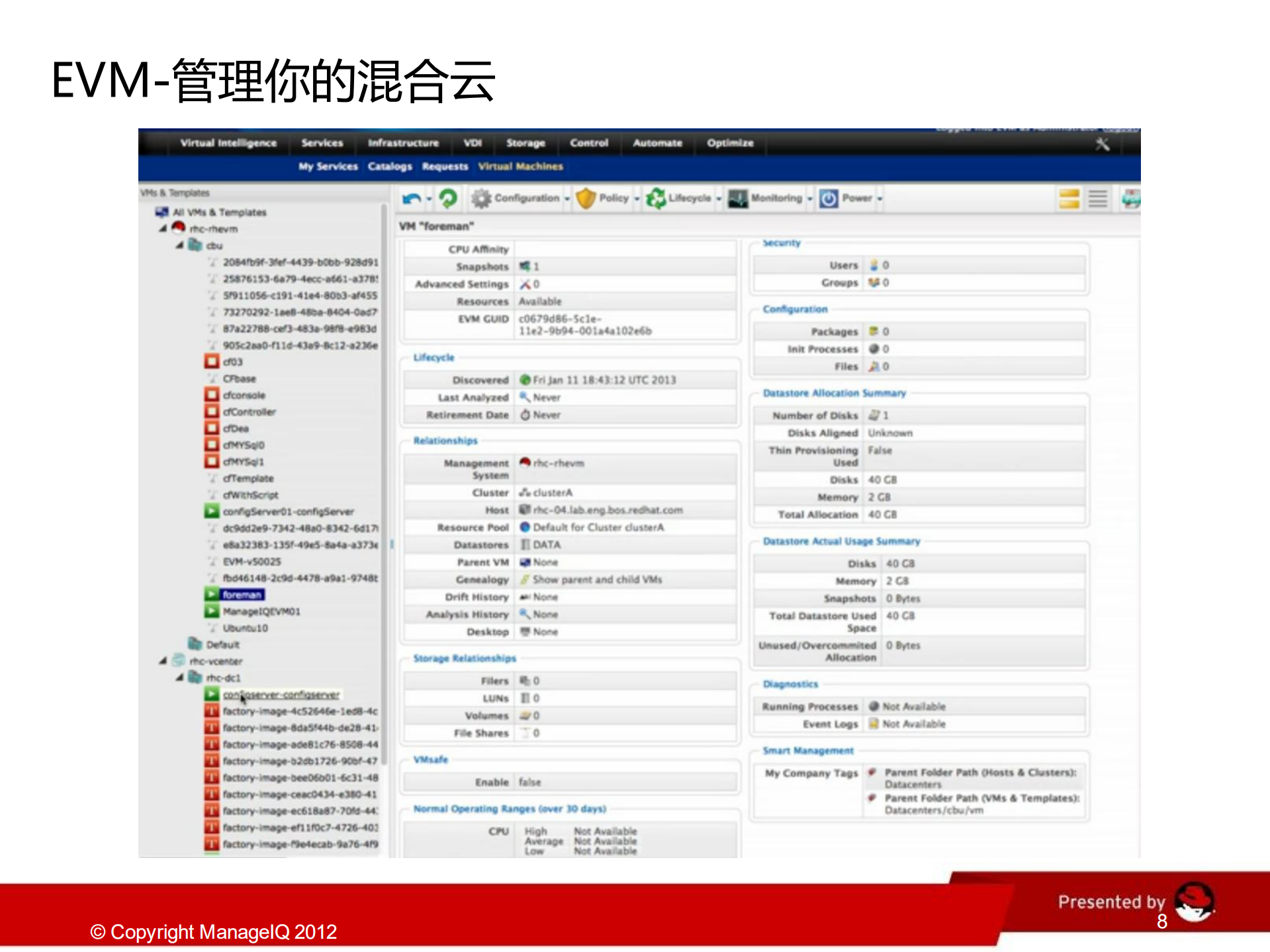Open the Infrastructure menu
Viewport: 1270px width, 952px height.
point(403,143)
